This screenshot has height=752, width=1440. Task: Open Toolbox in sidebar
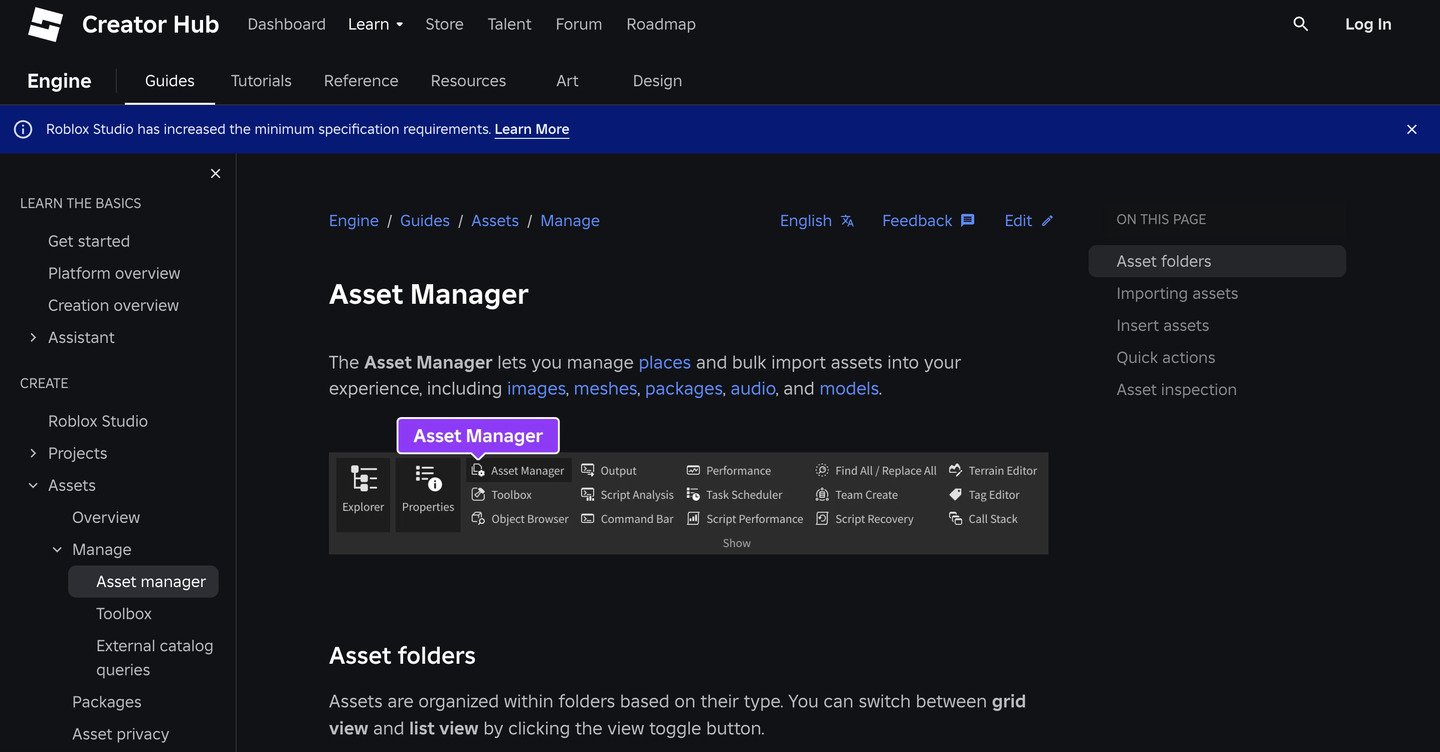pos(124,613)
